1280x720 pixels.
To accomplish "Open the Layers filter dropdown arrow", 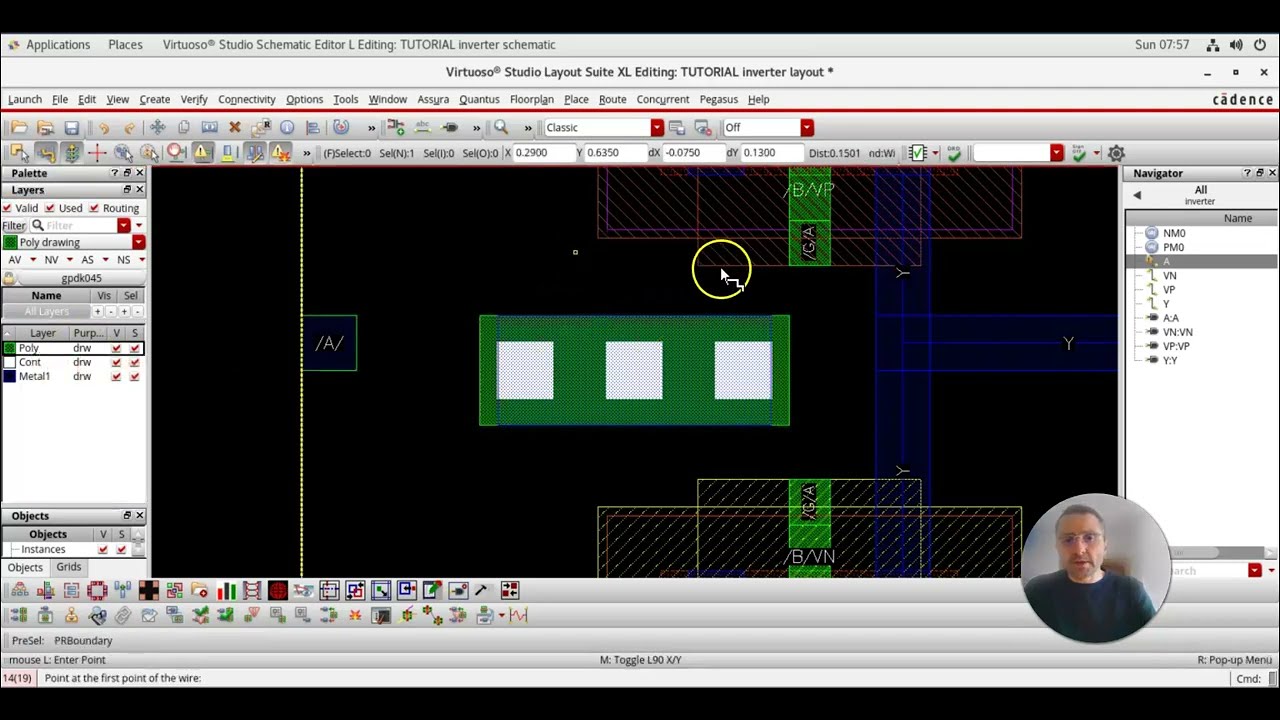I will point(124,225).
